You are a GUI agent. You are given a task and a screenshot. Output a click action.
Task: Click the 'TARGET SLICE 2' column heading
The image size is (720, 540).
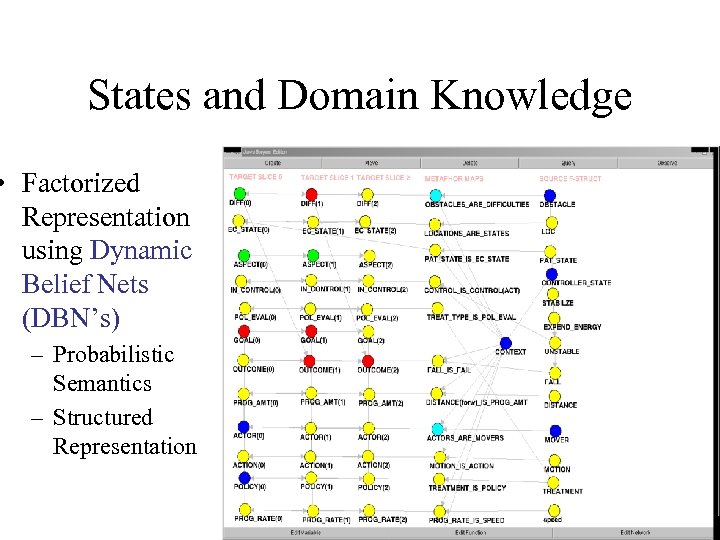click(383, 177)
